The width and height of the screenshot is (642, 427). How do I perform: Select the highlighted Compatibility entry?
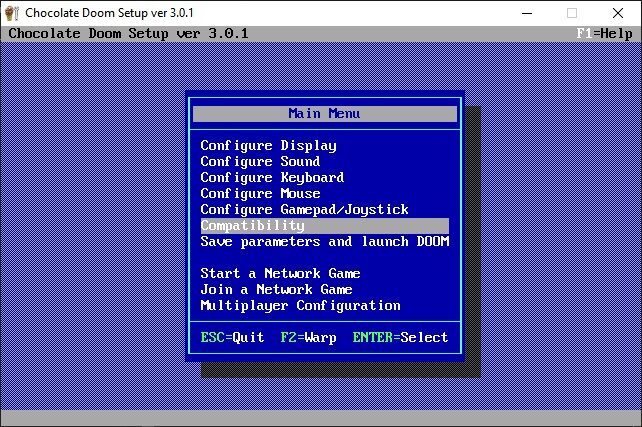(325, 226)
